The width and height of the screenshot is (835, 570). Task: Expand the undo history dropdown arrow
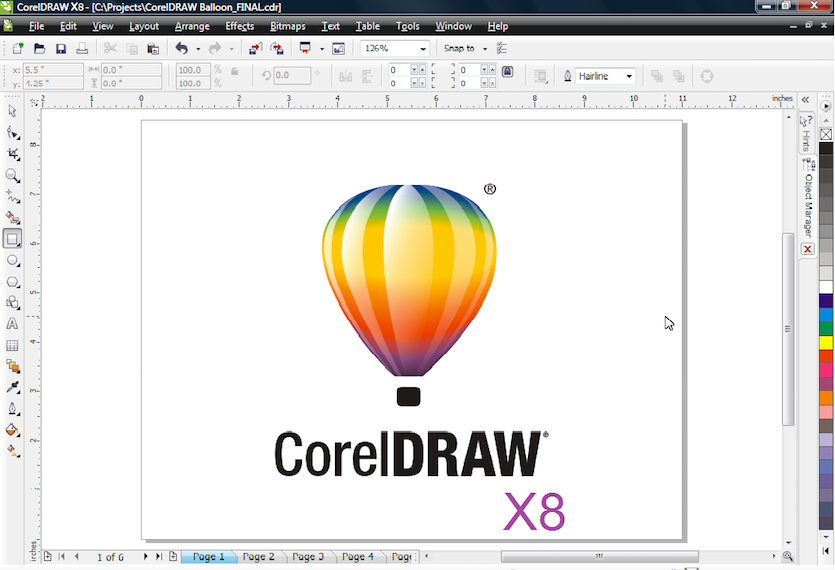click(198, 48)
